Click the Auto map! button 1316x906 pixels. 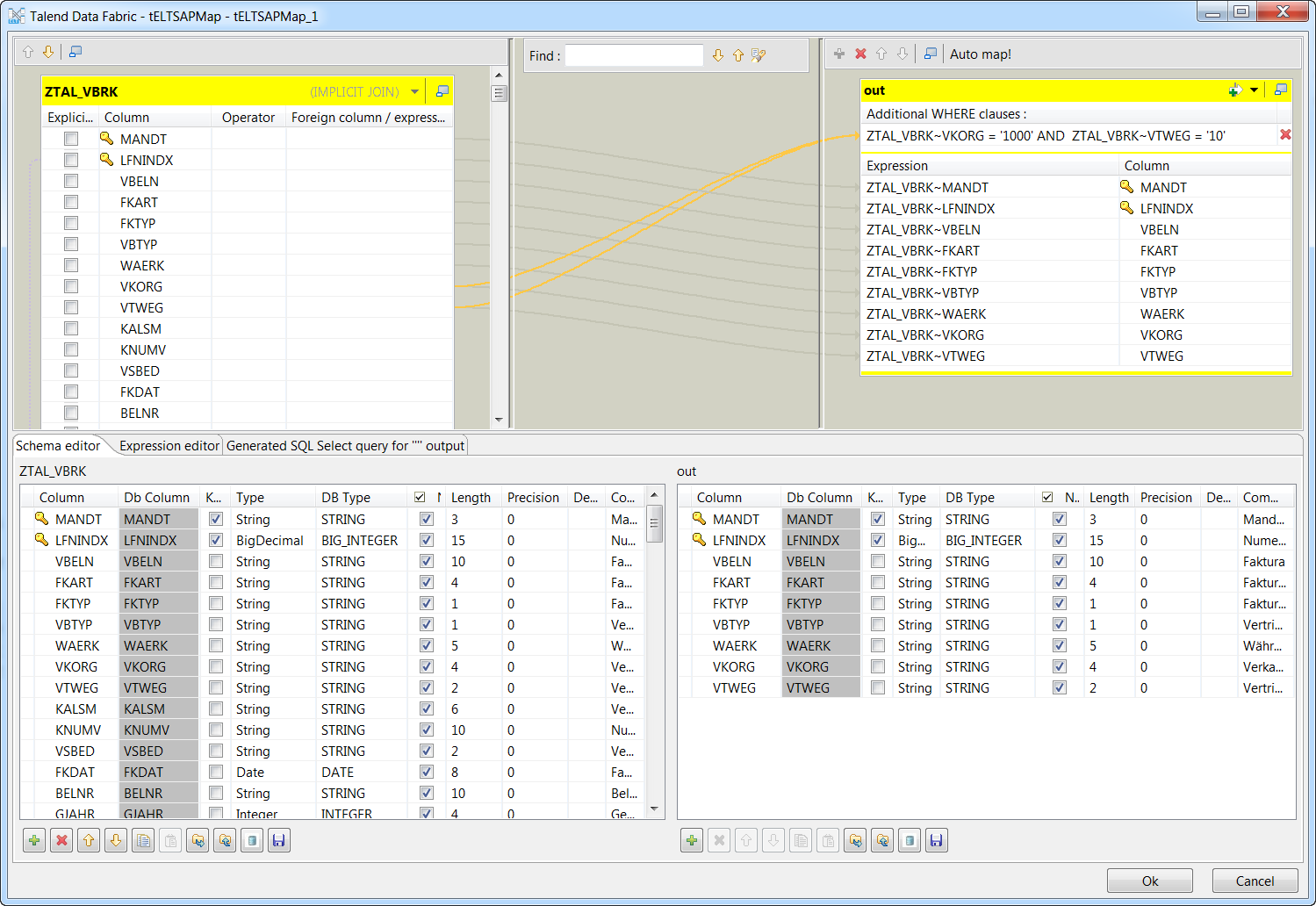[980, 54]
